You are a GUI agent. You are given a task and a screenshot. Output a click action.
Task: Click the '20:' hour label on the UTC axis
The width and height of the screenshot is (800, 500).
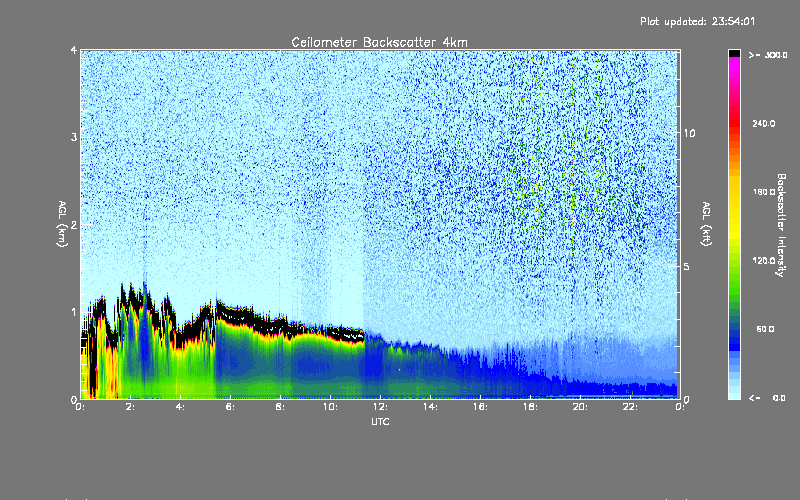click(x=580, y=407)
